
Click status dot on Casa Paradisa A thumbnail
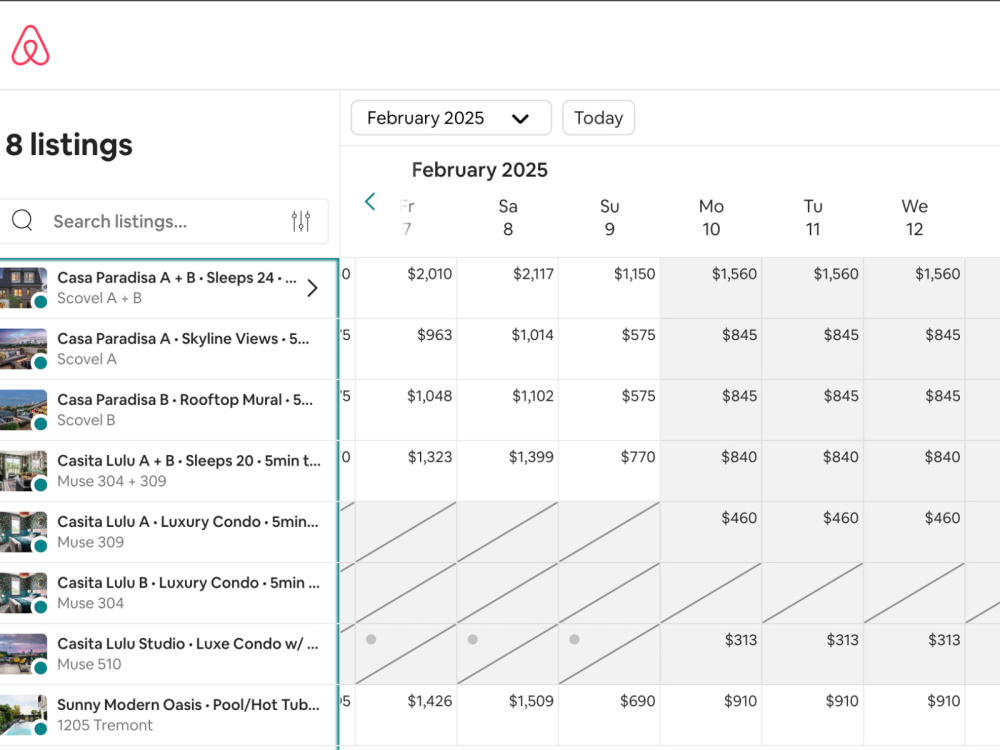pos(40,363)
